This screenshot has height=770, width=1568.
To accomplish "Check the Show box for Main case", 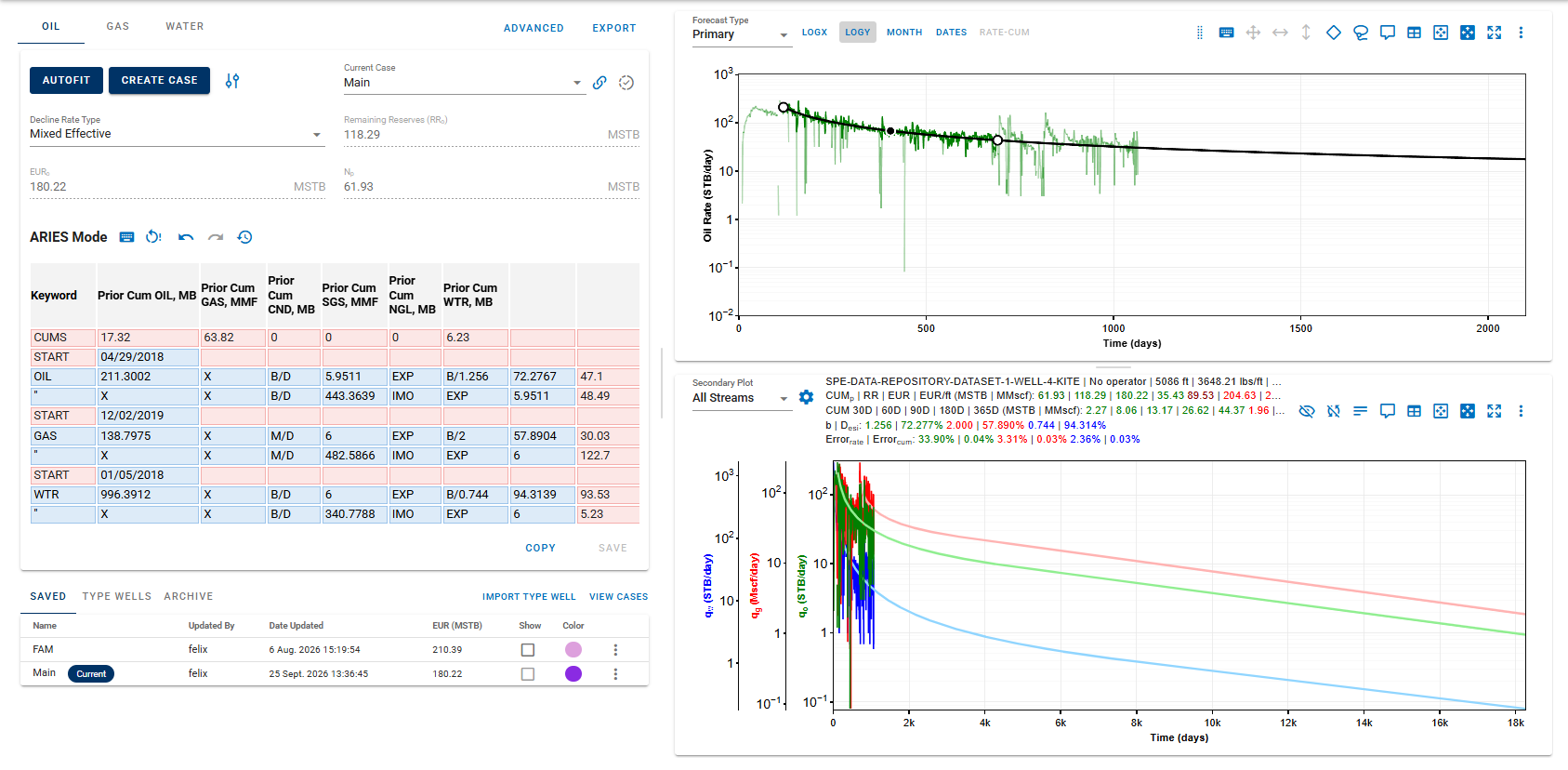I will tap(528, 674).
